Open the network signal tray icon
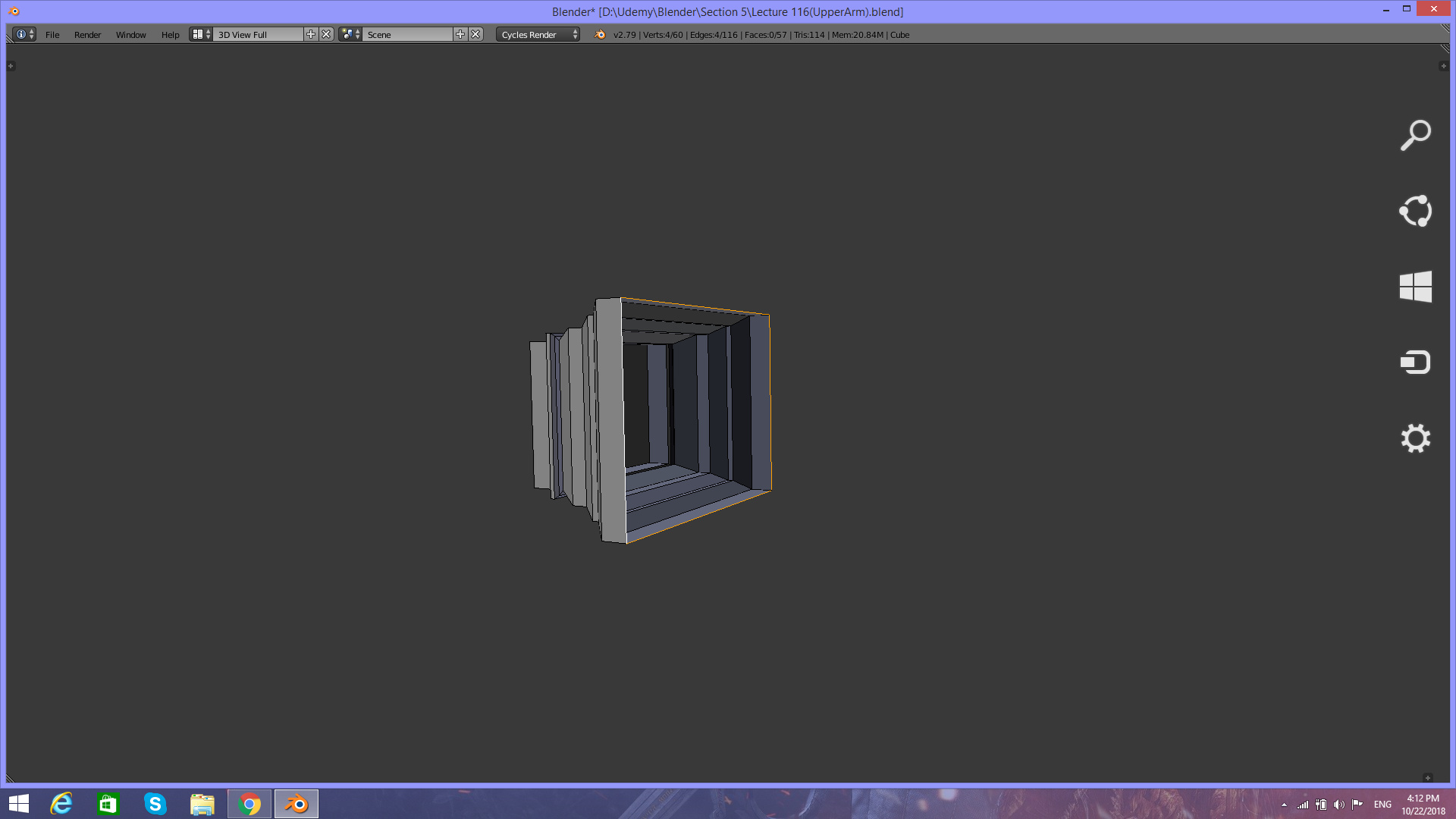This screenshot has height=819, width=1456. click(x=1303, y=805)
